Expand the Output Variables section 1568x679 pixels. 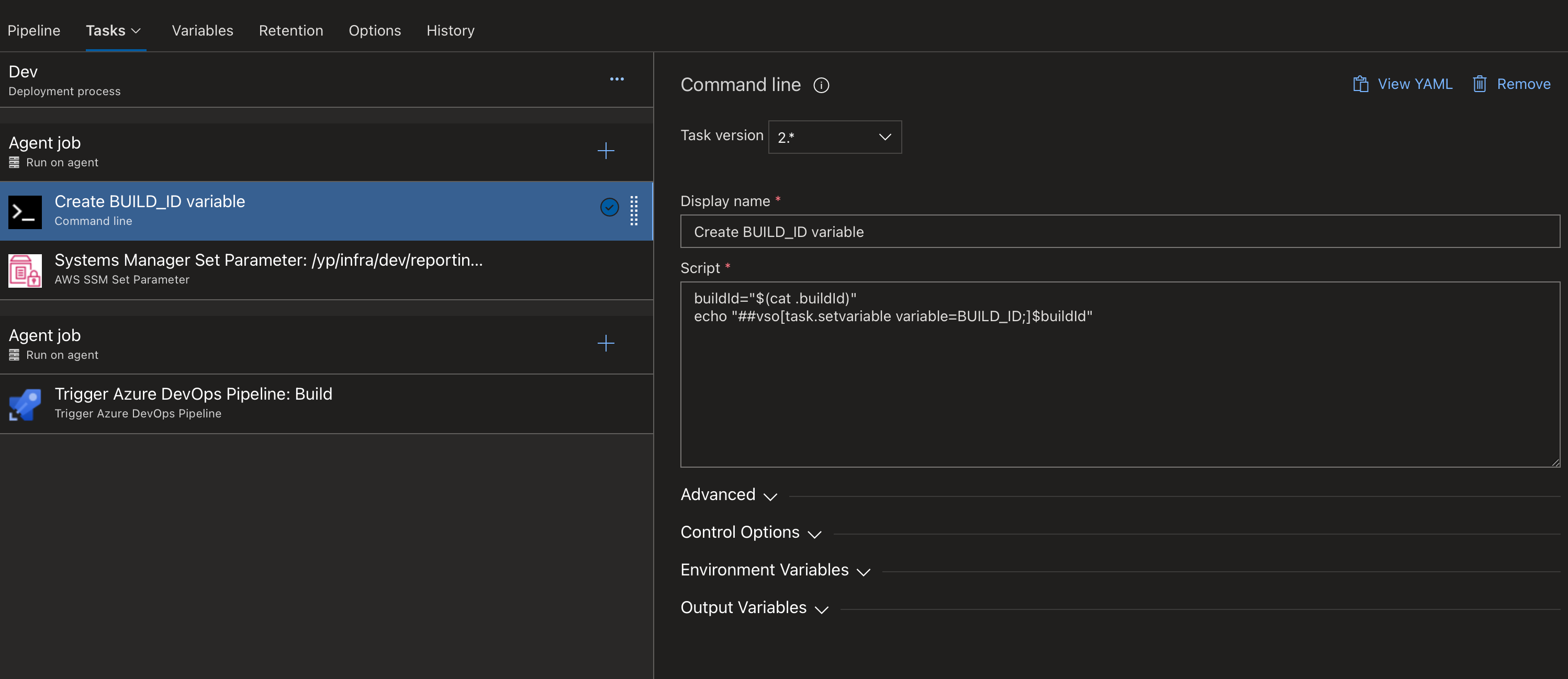[754, 608]
